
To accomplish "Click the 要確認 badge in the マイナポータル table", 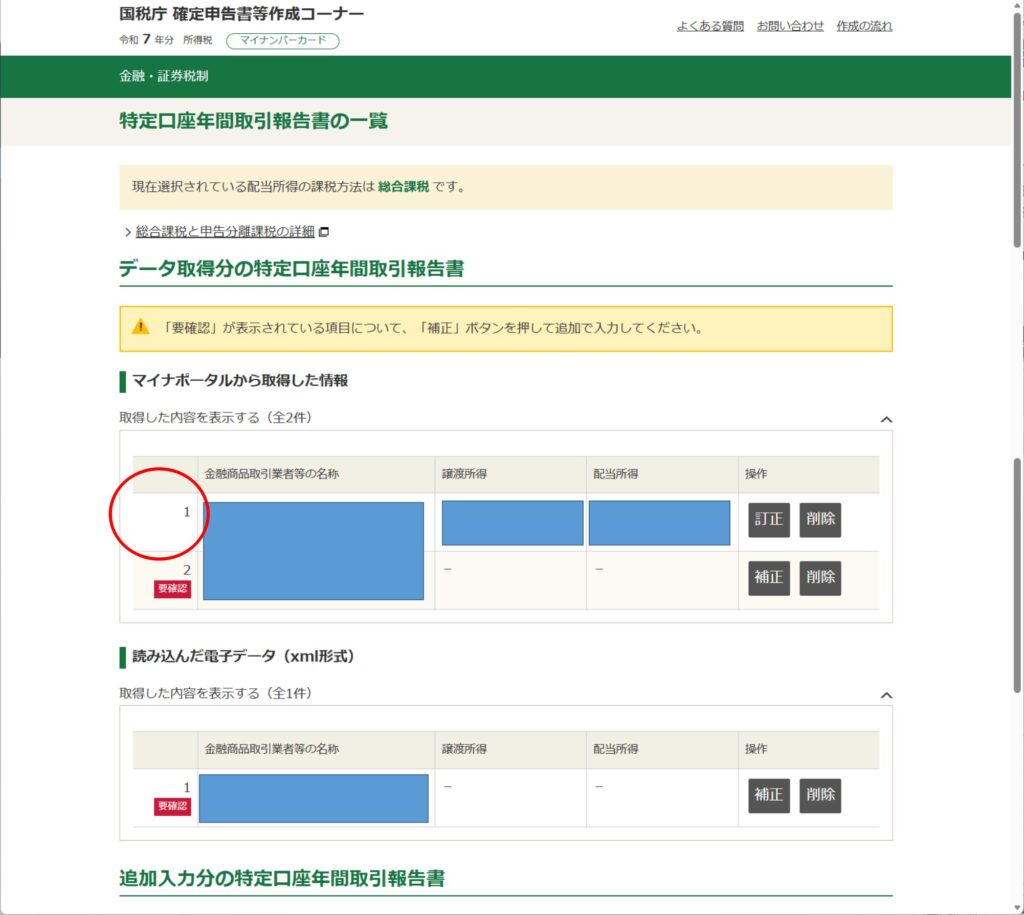I will (x=172, y=589).
